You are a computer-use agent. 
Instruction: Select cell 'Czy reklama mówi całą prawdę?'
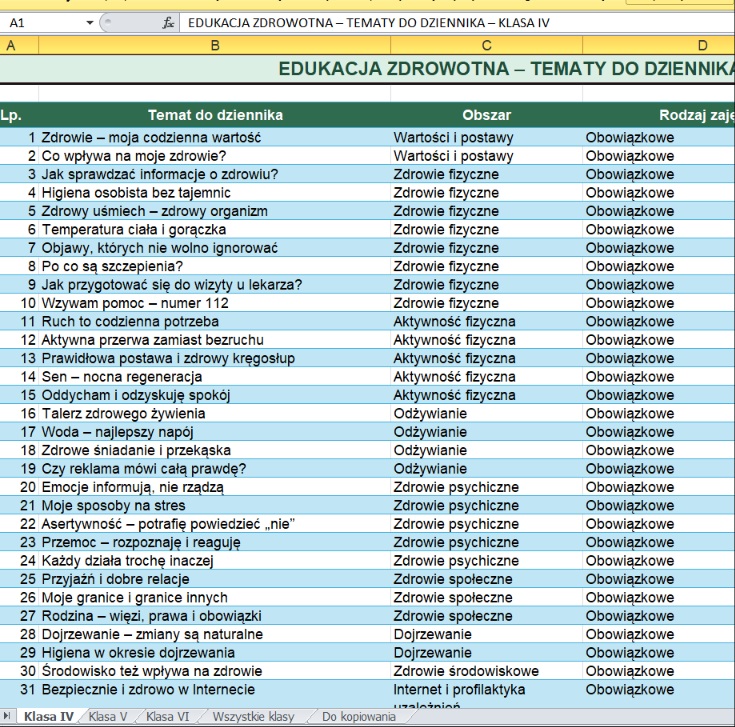tap(215, 469)
